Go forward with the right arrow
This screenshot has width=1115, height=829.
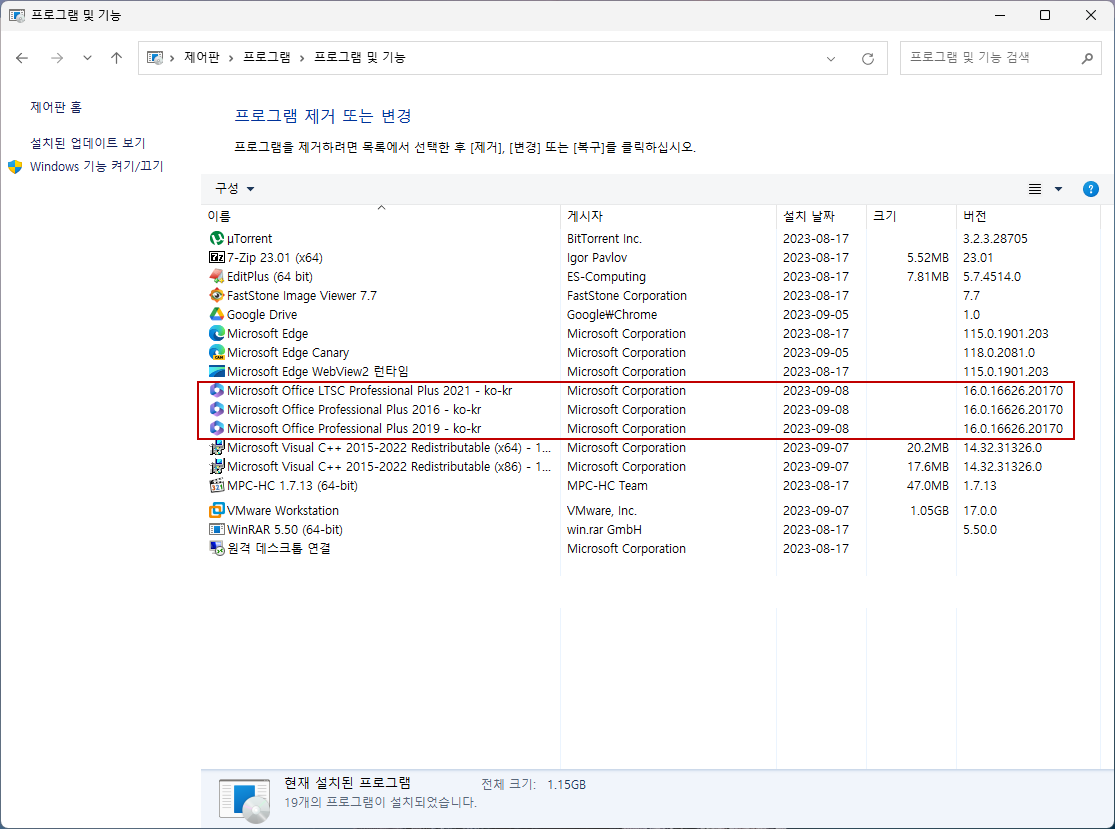click(x=57, y=58)
